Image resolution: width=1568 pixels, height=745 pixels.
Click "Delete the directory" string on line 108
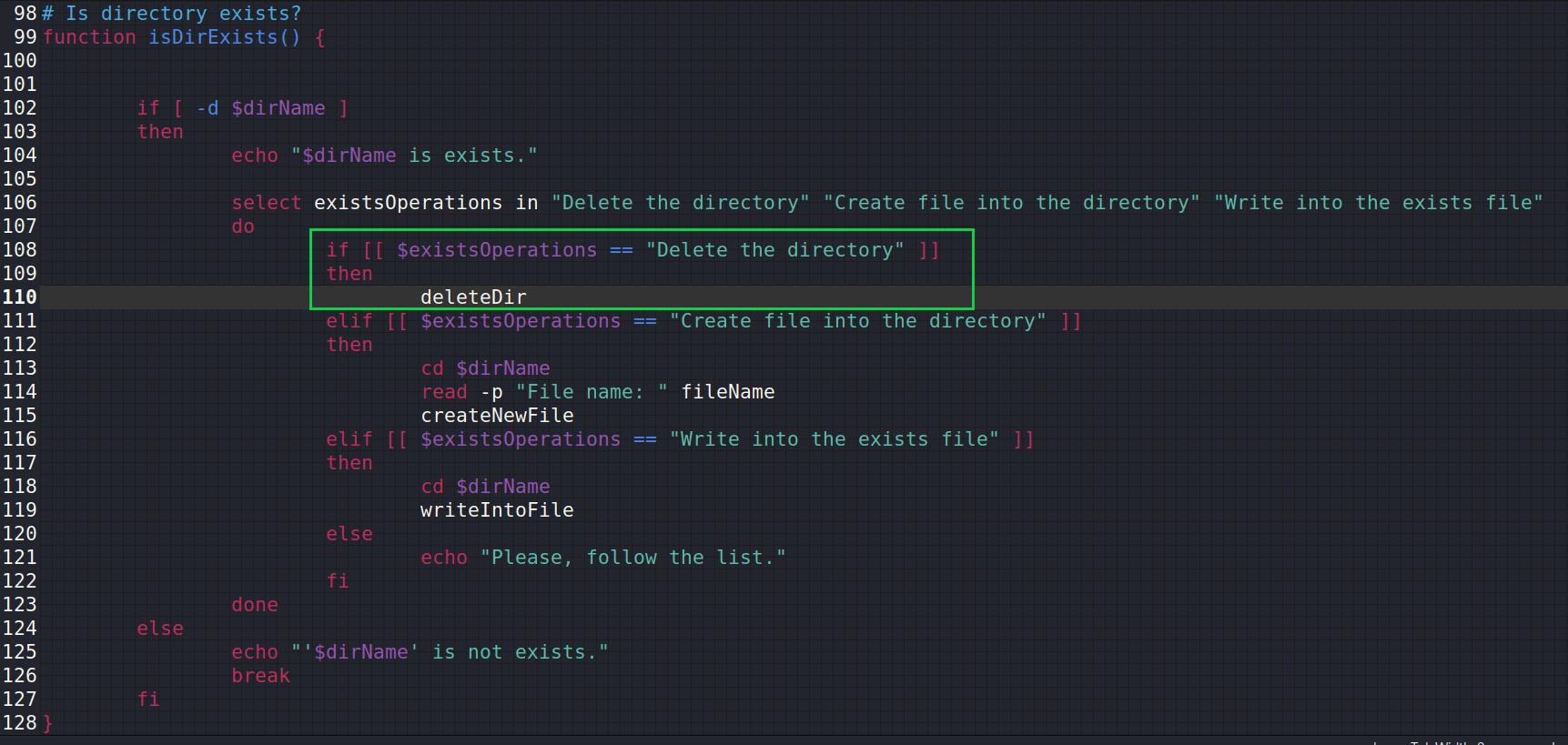pos(775,250)
